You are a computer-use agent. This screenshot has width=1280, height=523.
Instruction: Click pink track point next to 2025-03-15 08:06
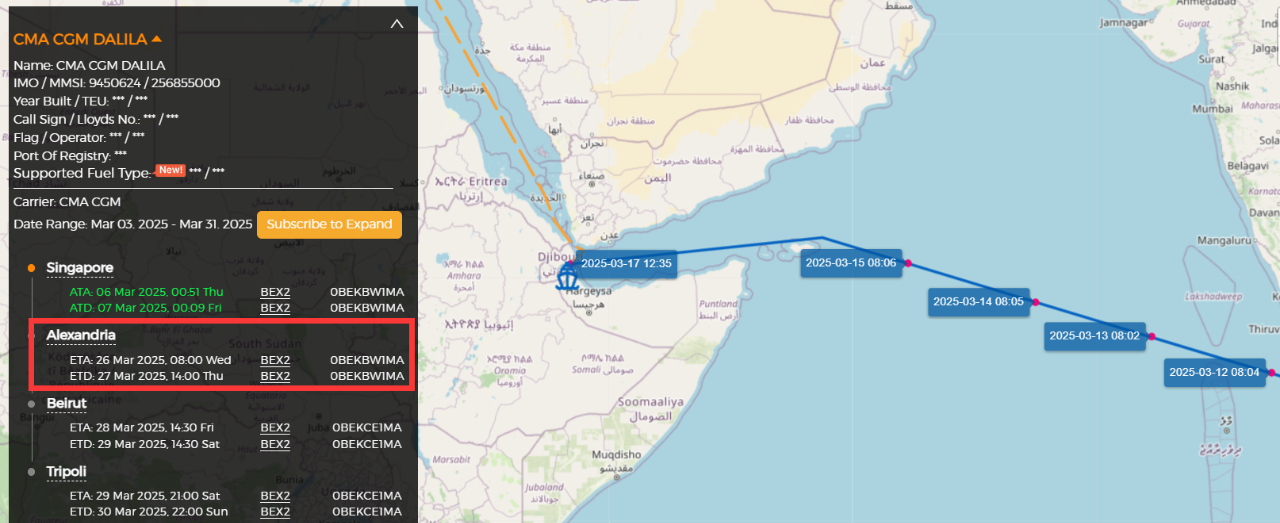908,264
